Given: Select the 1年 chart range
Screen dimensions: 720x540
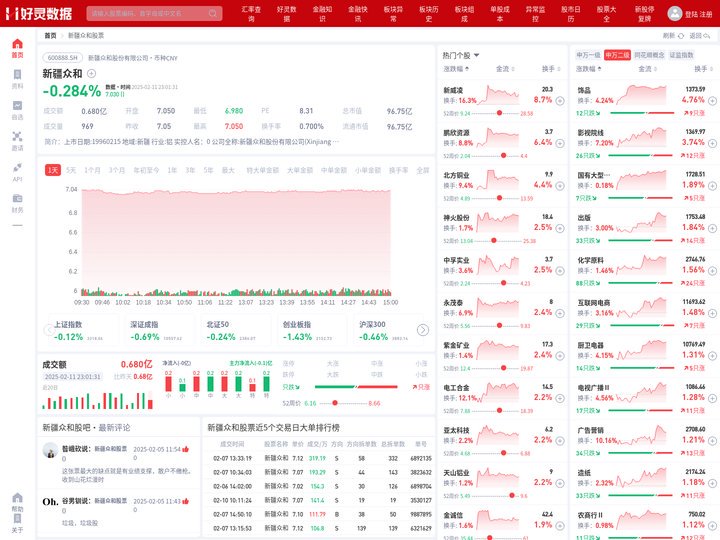Looking at the screenshot, I should tap(172, 170).
